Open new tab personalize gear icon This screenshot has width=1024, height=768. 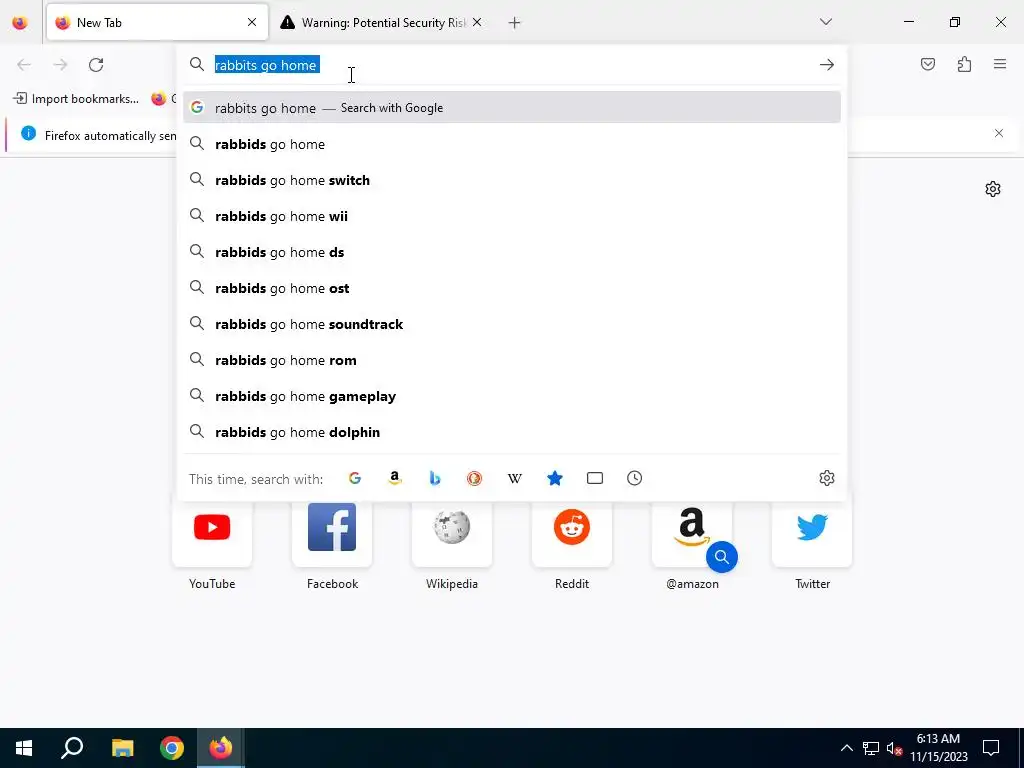pyautogui.click(x=993, y=189)
